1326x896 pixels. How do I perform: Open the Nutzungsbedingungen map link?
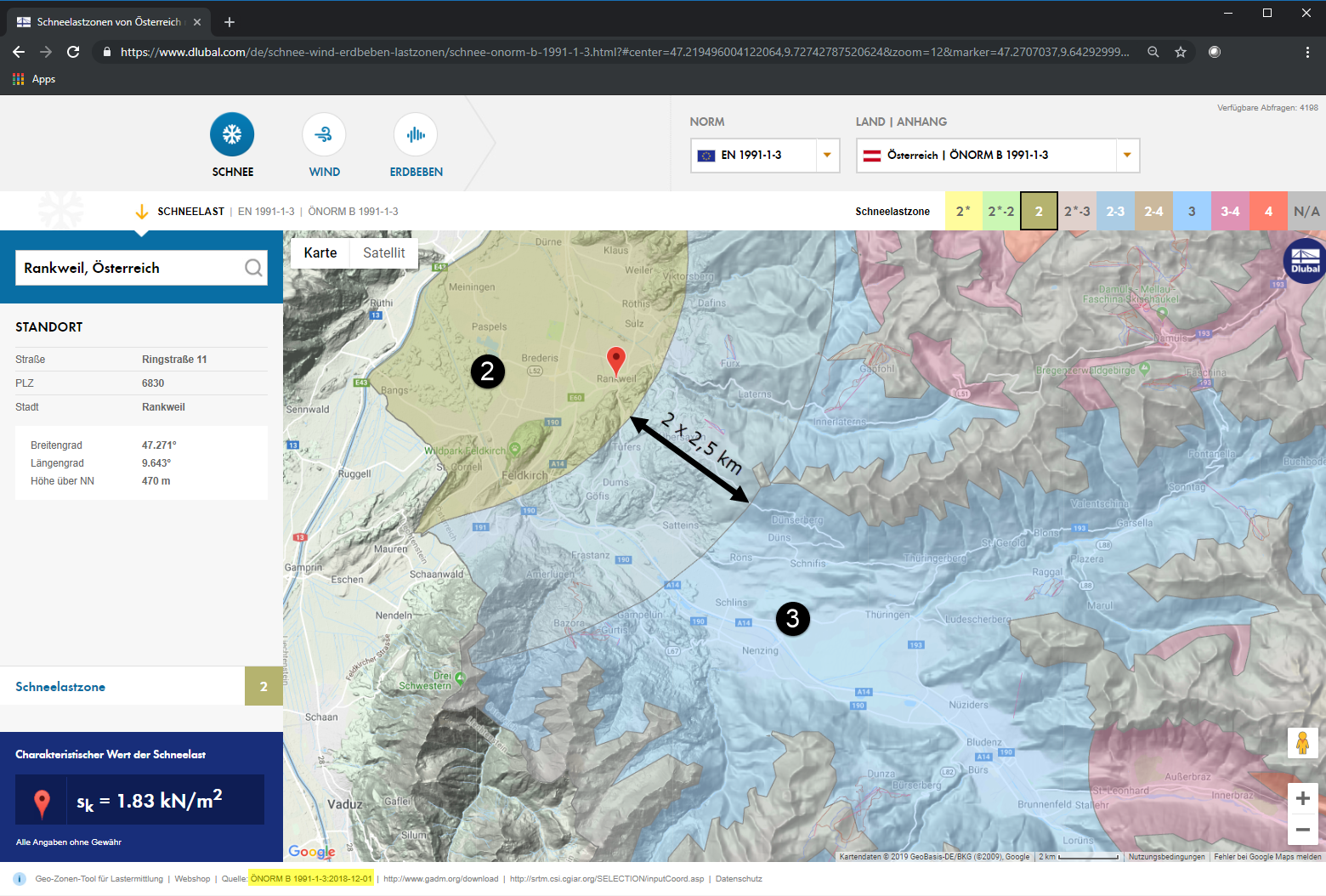[1167, 857]
